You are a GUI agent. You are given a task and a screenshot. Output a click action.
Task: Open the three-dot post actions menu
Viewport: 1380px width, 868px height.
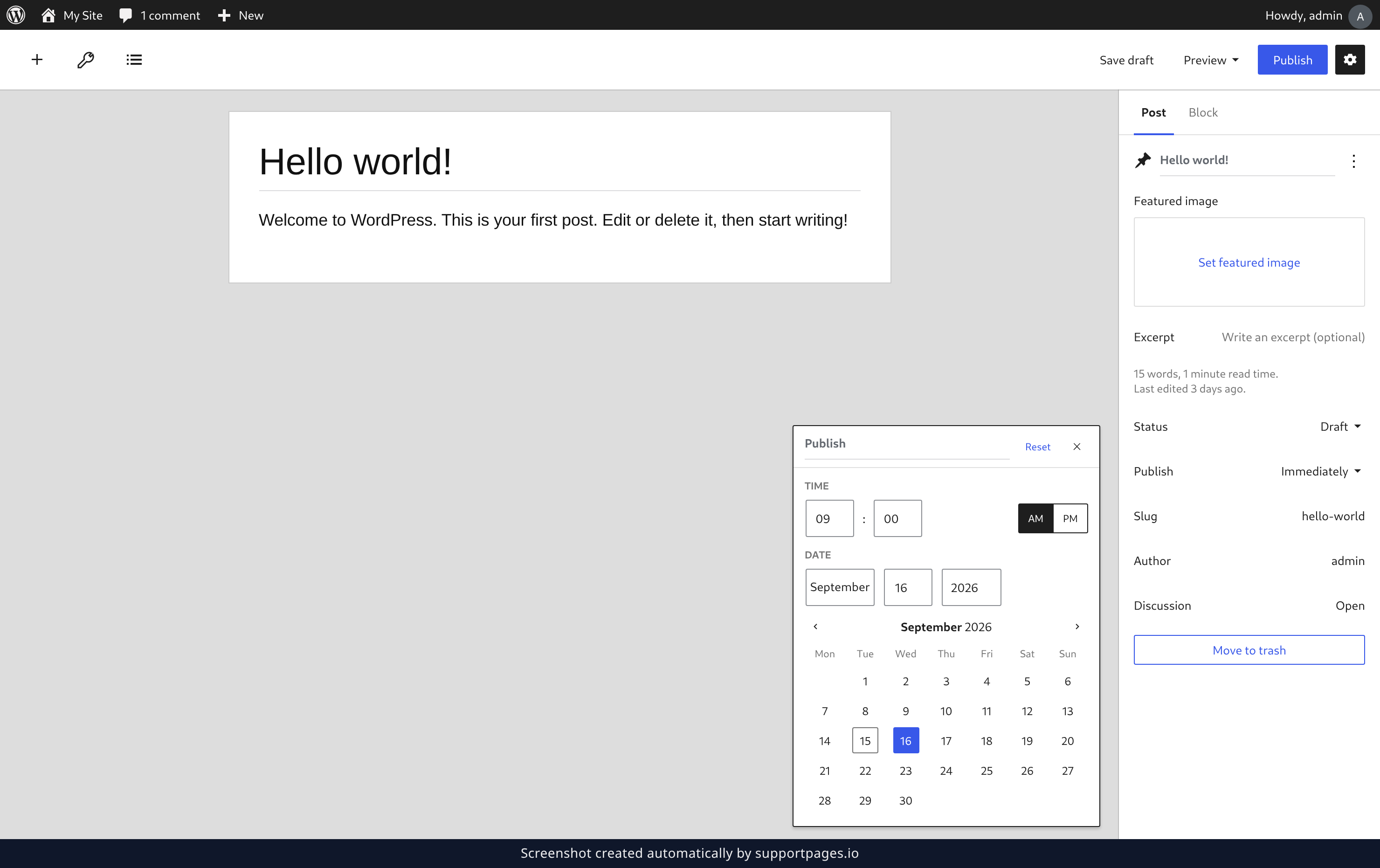pos(1353,161)
